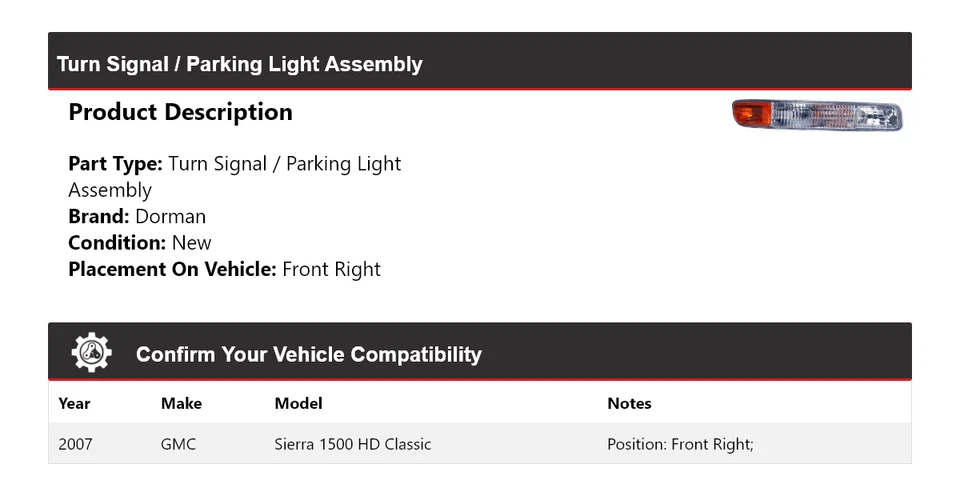Viewport: 960px width, 496px height.
Task: Open the turn signal light product image
Action: [x=817, y=116]
